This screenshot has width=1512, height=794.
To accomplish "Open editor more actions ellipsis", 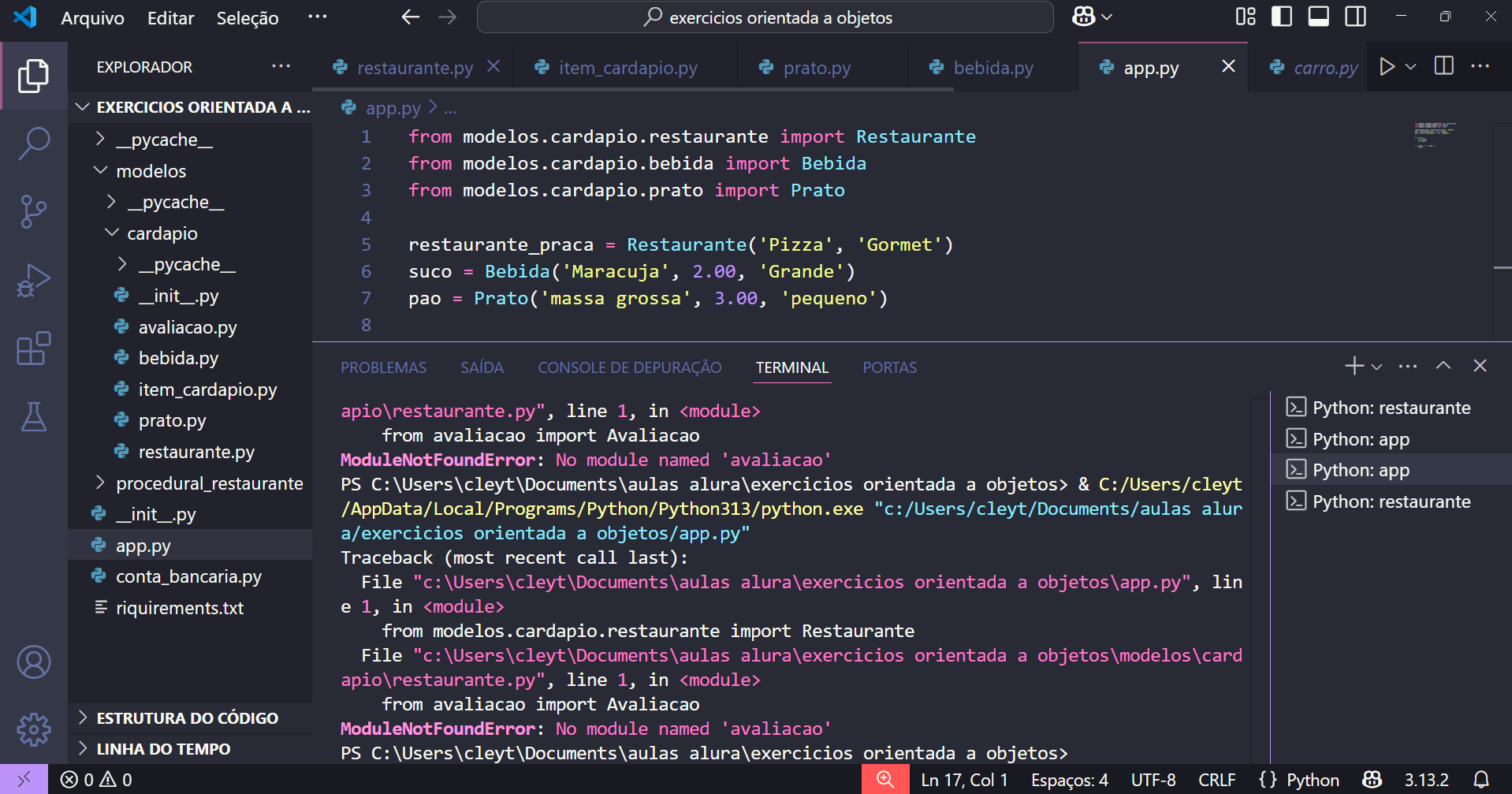I will pos(1480,67).
